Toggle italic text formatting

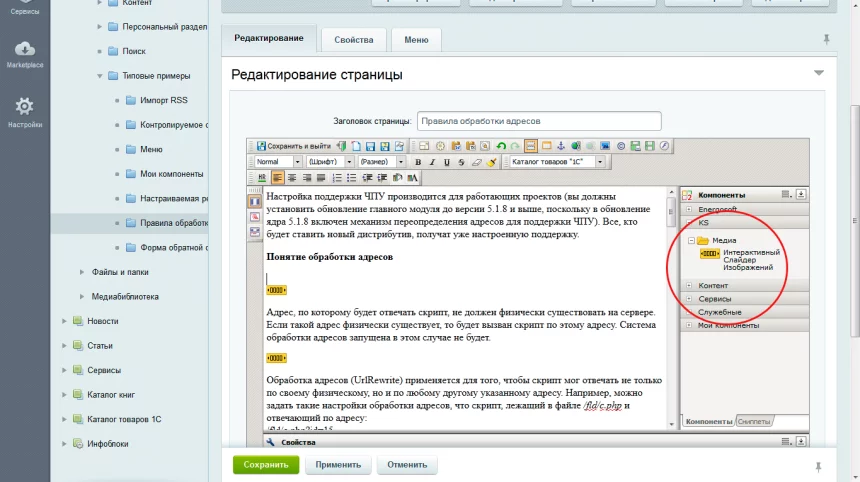[432, 162]
